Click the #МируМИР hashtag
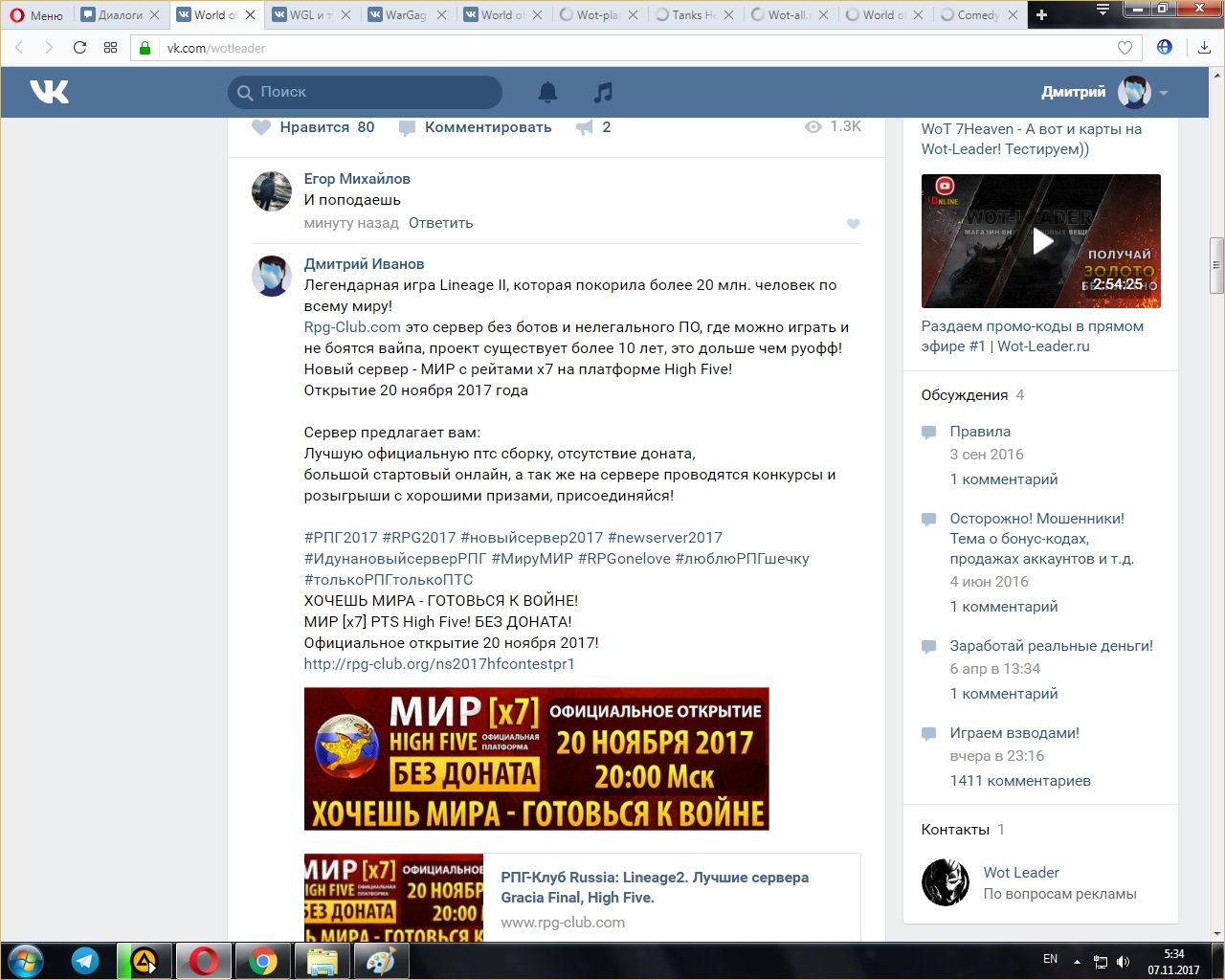Screen dimensions: 1225x980 532,559
